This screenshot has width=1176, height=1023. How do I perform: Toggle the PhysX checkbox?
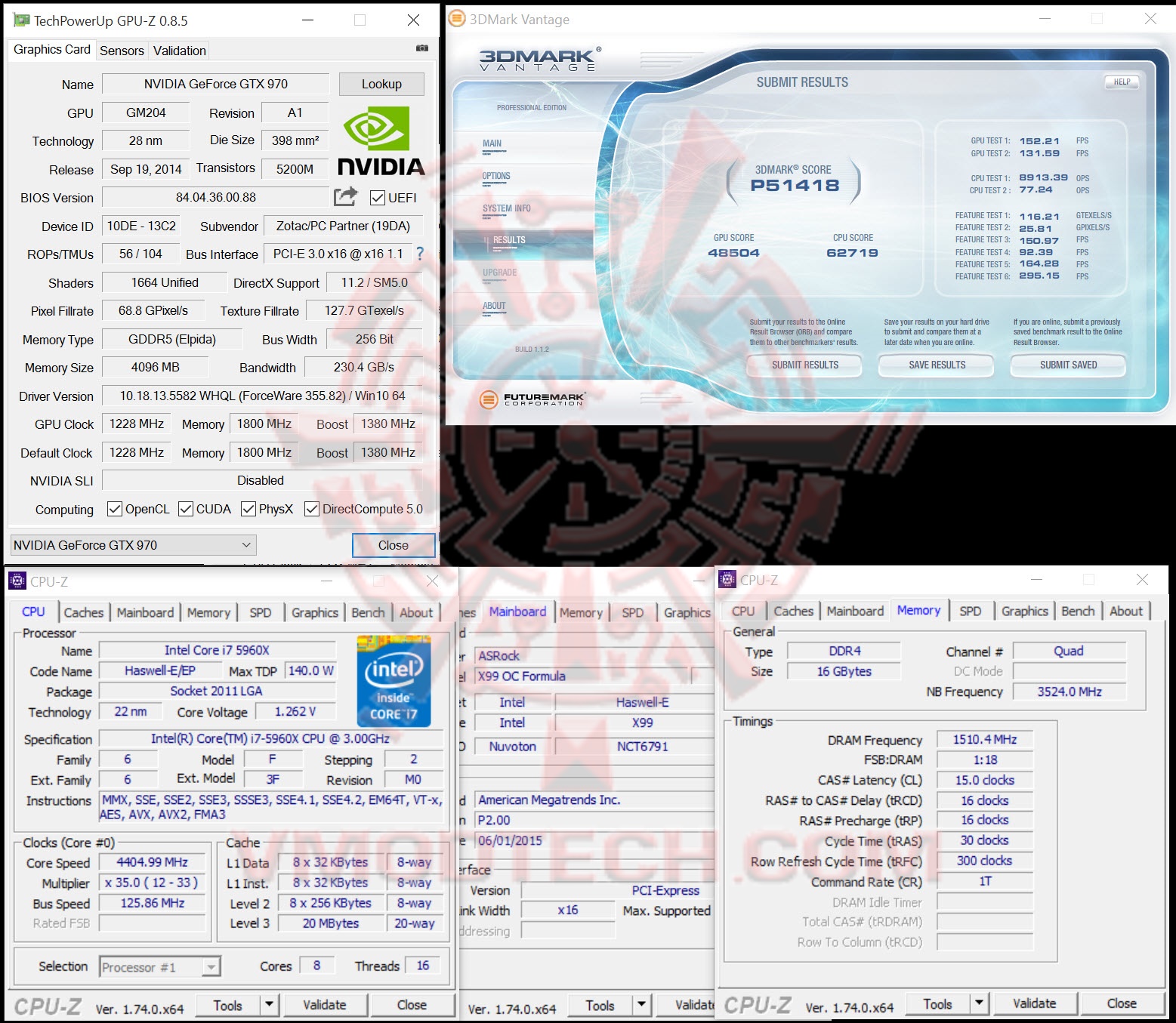248,509
